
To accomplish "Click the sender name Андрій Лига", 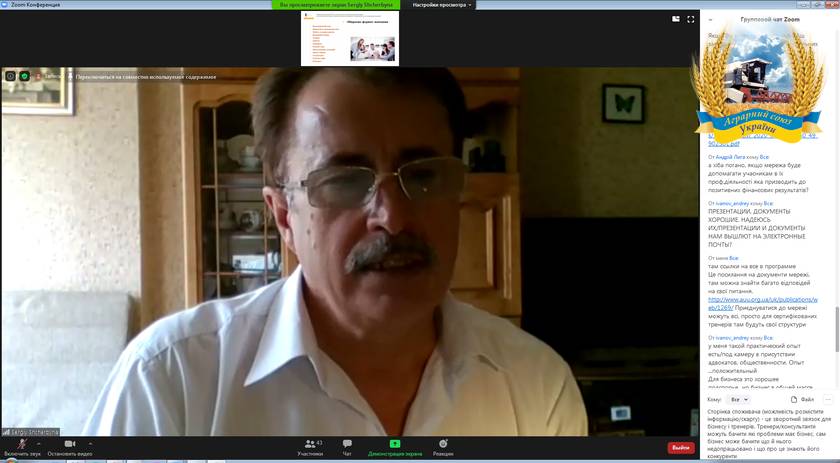I will click(730, 157).
